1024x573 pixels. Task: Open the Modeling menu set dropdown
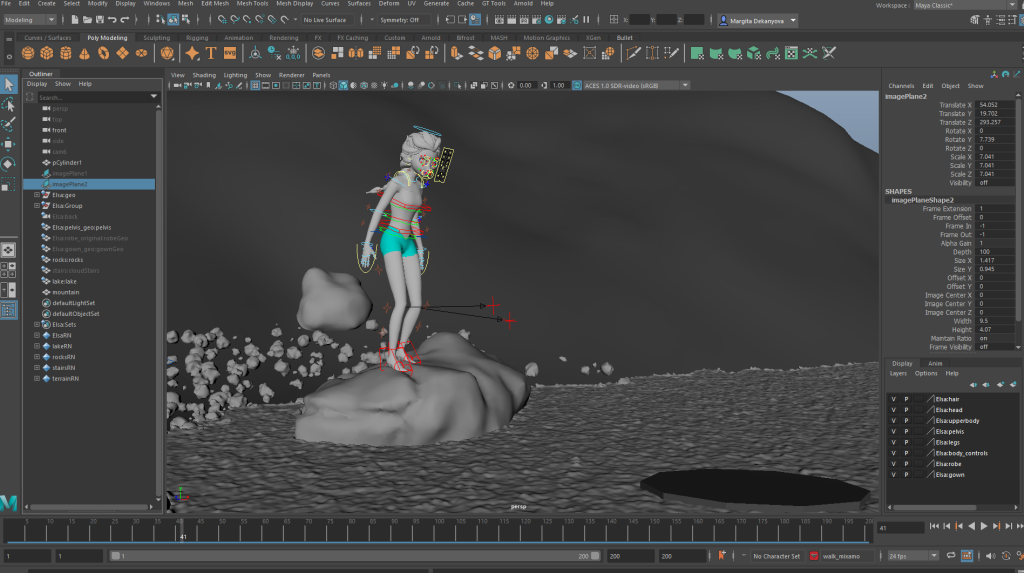29,20
